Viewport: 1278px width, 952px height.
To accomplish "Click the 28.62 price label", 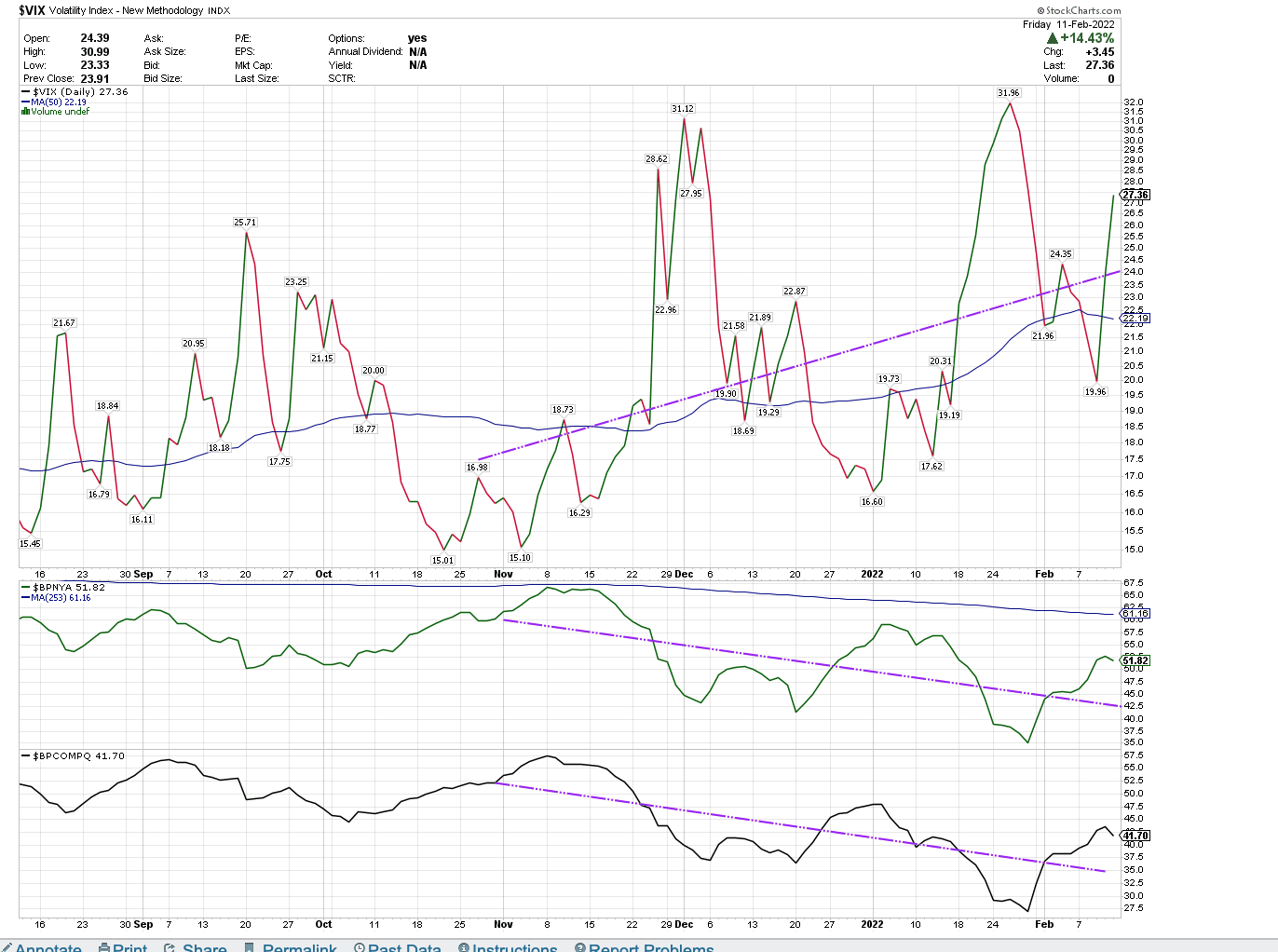I will tap(657, 159).
